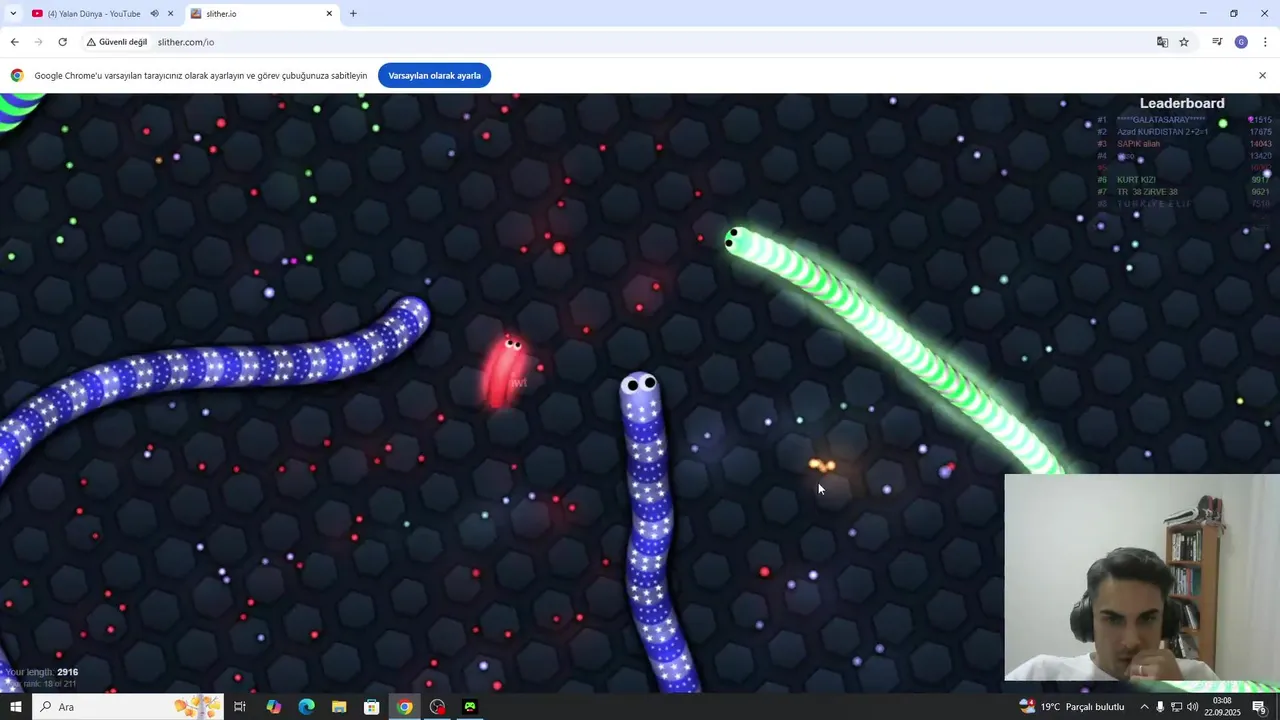Click the 'Güvenli değil' site security chip
The image size is (1280, 720).
[x=117, y=42]
